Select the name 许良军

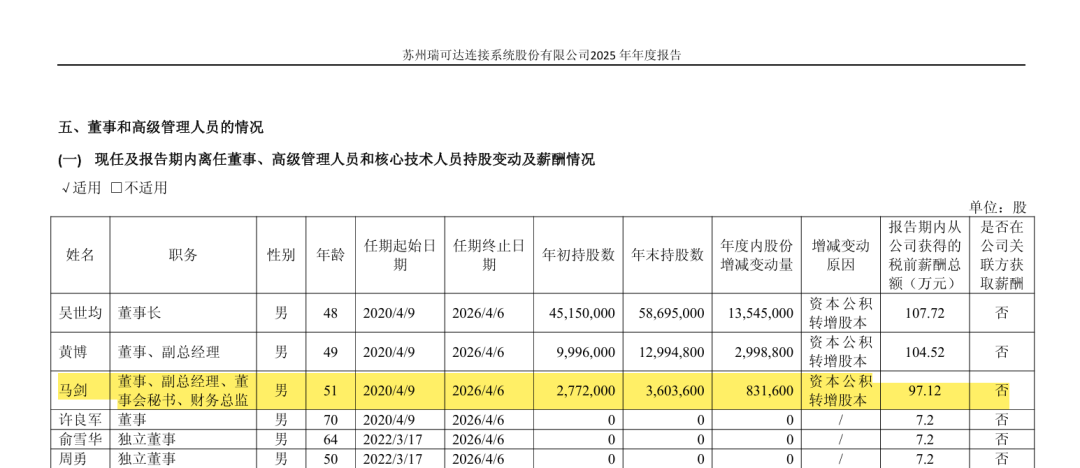pos(80,419)
